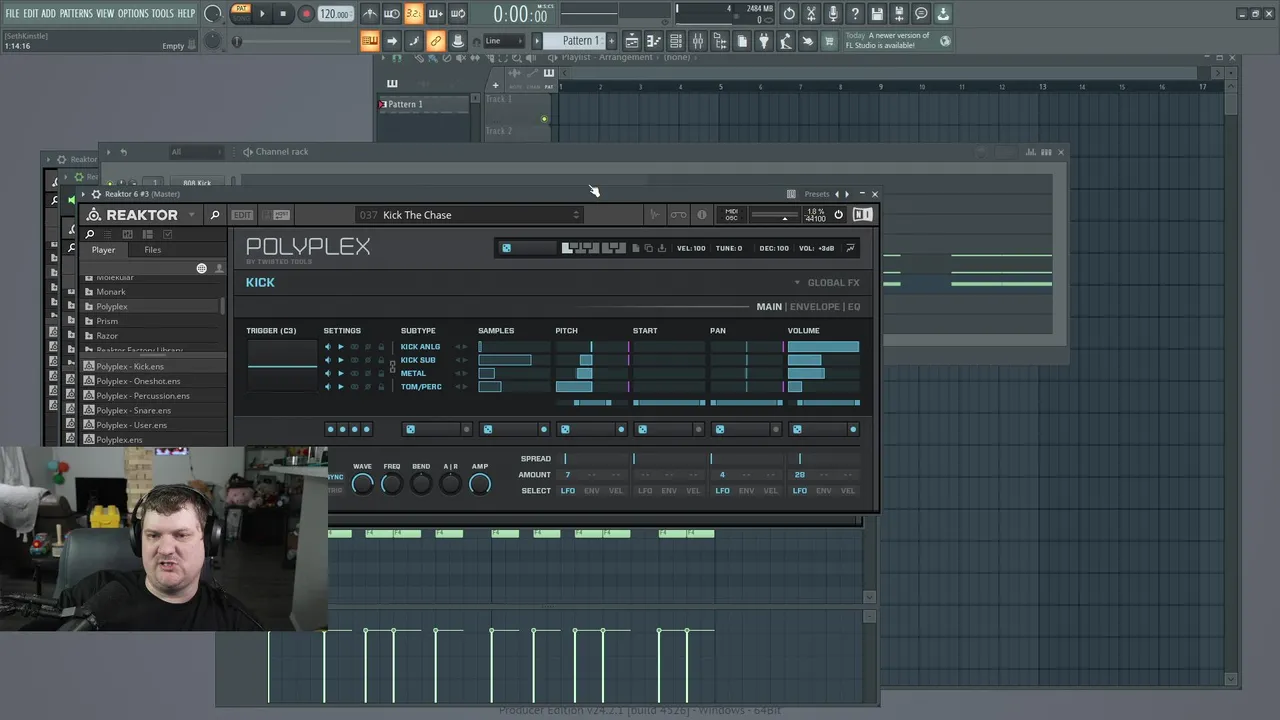
Task: Toggle Reaktor audio engine power button
Action: tap(838, 215)
